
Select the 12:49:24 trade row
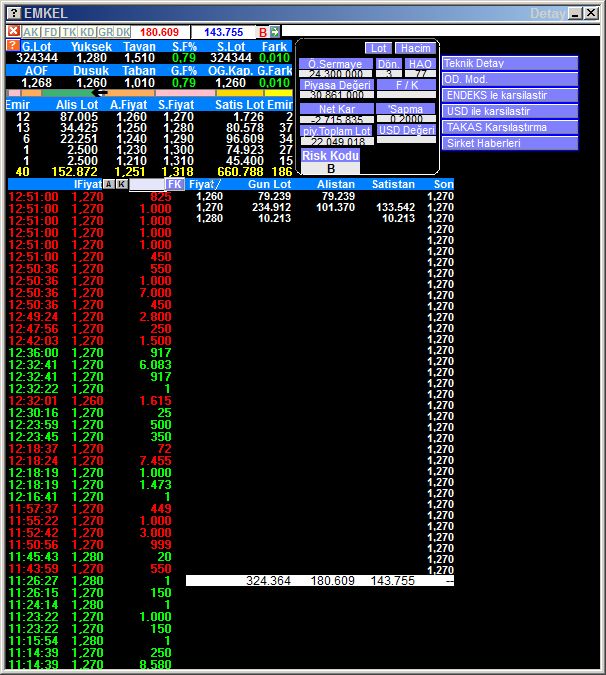point(90,317)
